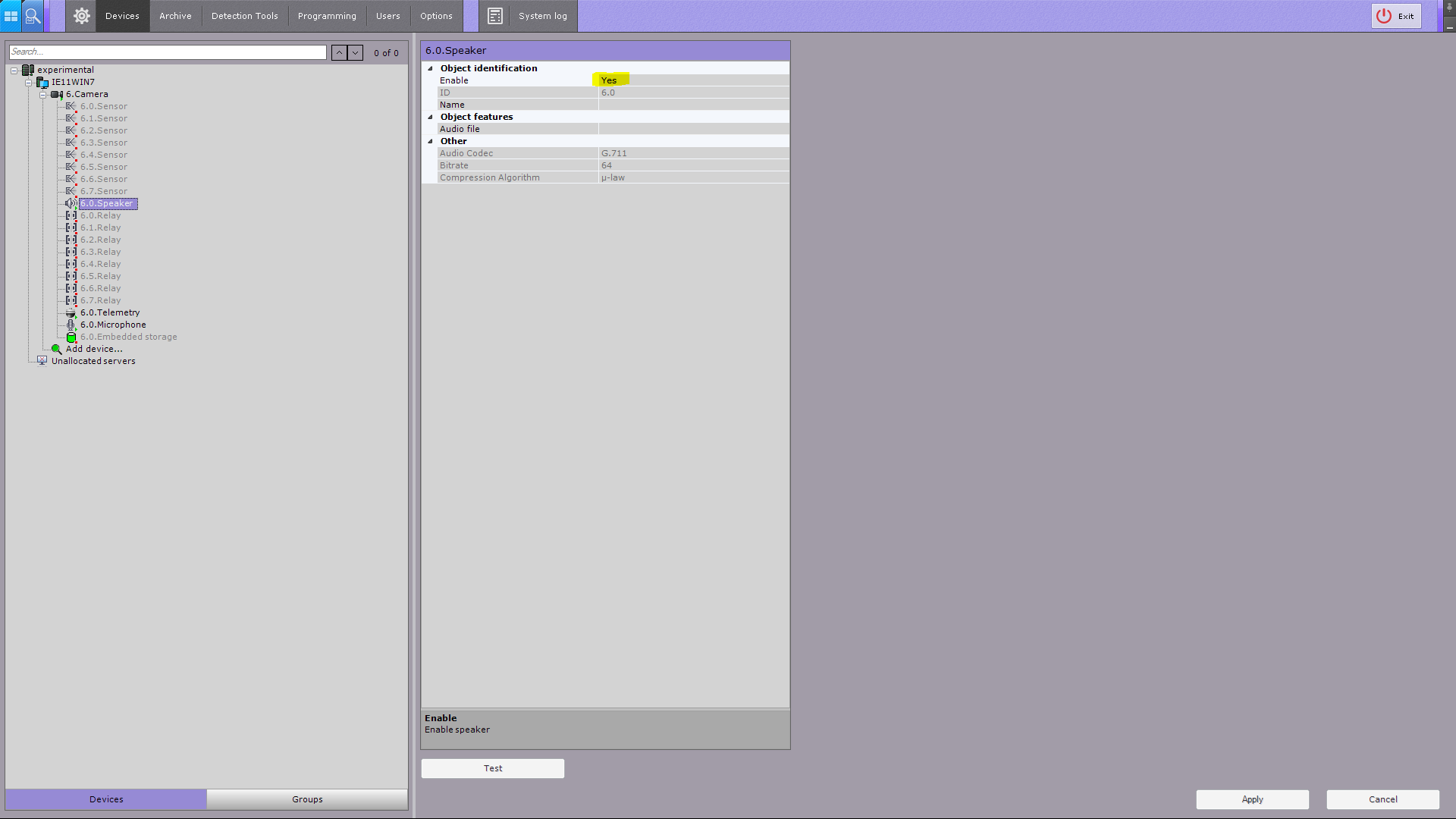
Task: Click the device Search input field
Action: coord(168,52)
